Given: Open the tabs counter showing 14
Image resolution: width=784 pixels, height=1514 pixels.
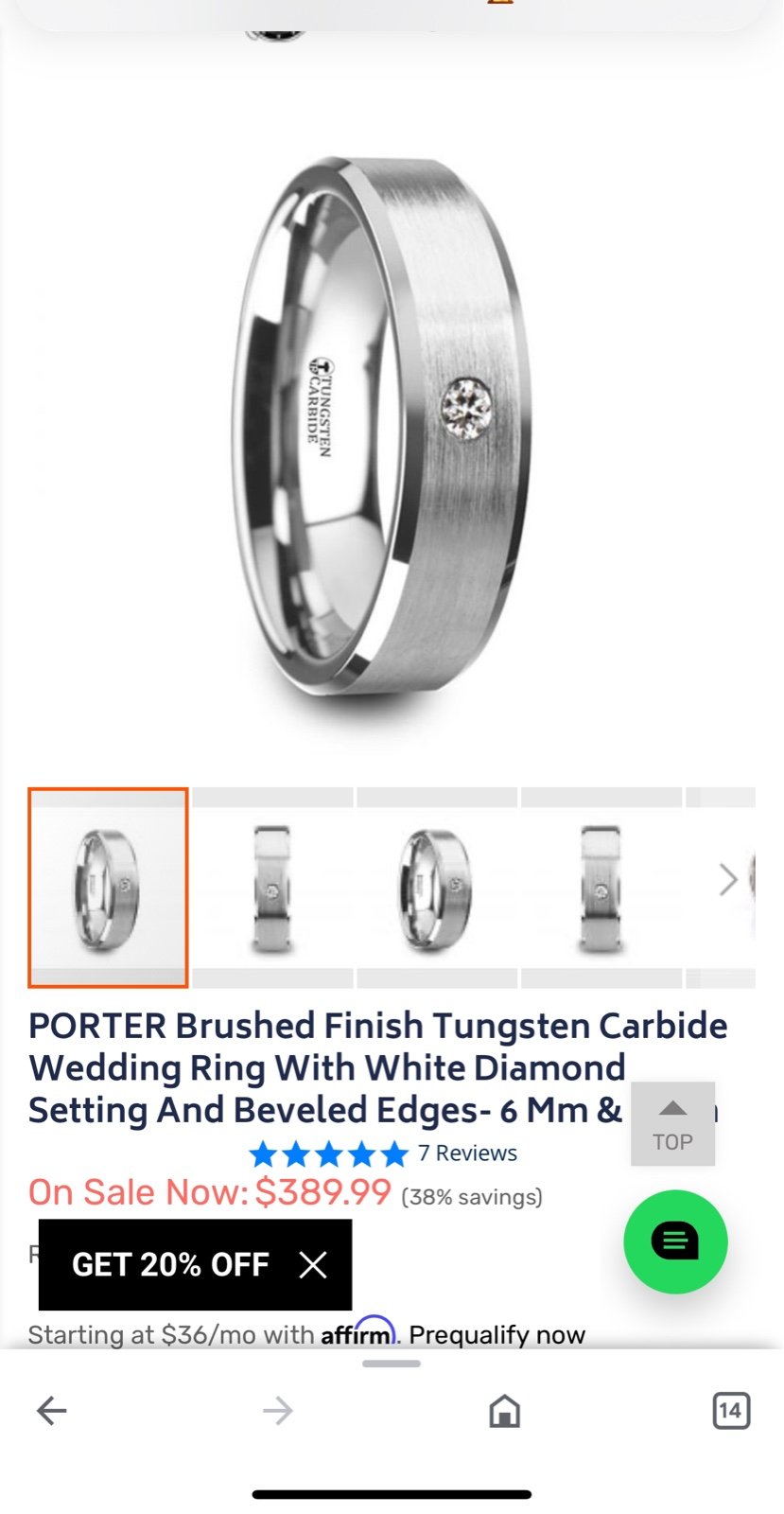Looking at the screenshot, I should [731, 1411].
